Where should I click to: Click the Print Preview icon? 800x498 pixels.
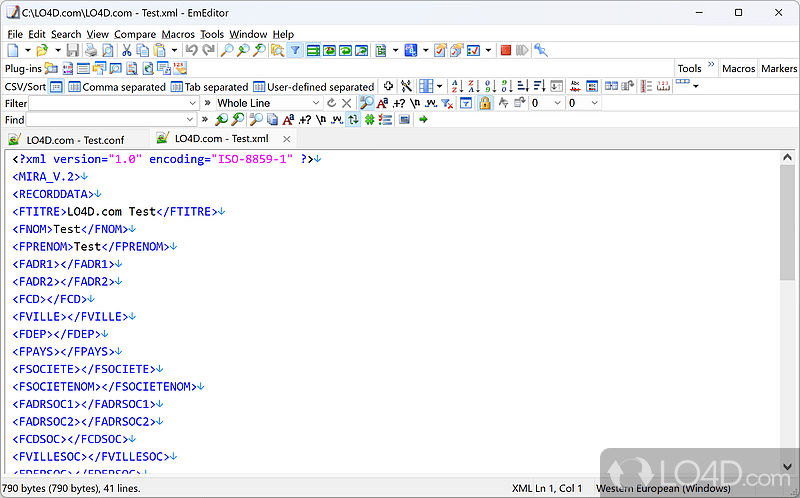(108, 50)
